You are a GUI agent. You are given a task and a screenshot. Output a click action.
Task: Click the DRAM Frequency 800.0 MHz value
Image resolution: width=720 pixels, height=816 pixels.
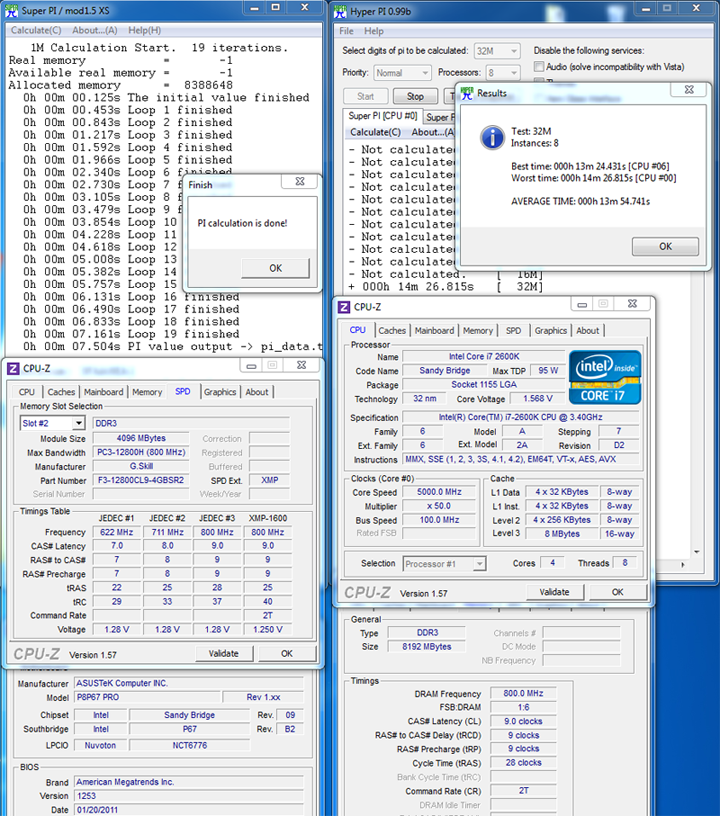[523, 693]
